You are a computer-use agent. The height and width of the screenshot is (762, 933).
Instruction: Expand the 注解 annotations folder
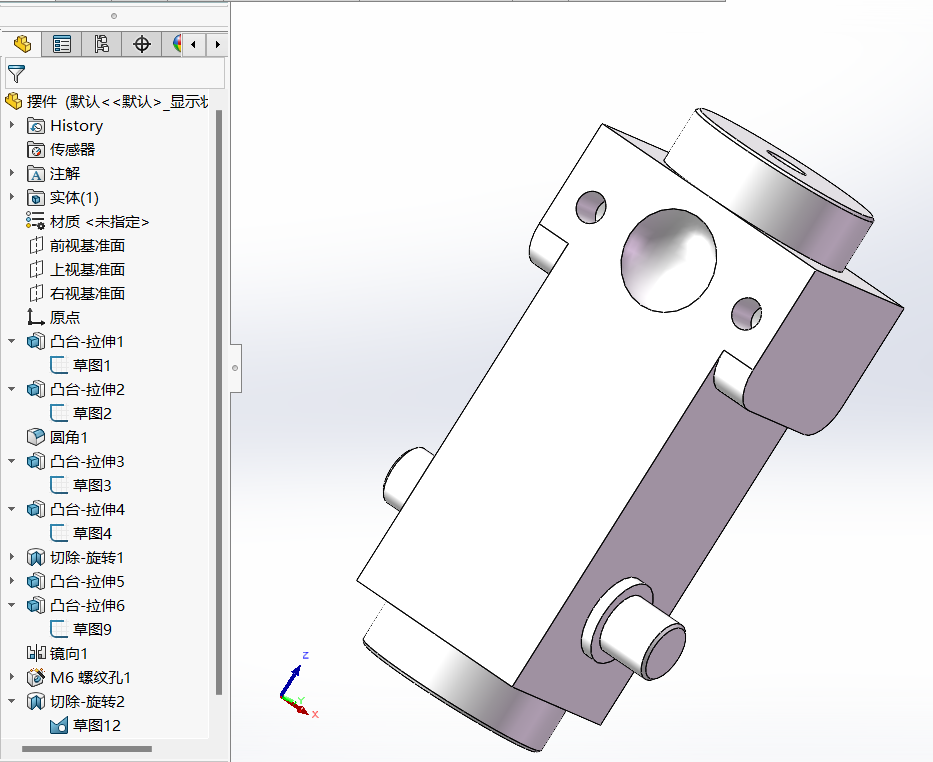pyautogui.click(x=12, y=173)
